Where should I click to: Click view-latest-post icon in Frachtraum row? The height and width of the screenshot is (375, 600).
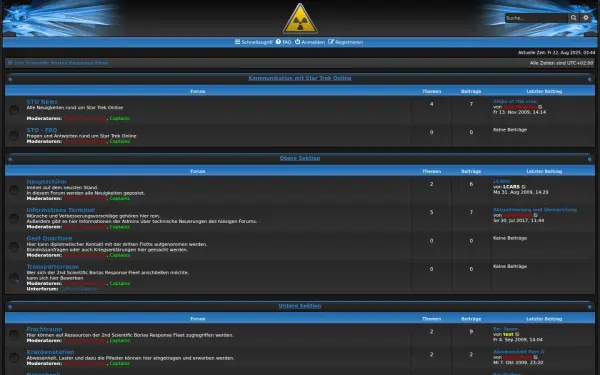pos(517,334)
